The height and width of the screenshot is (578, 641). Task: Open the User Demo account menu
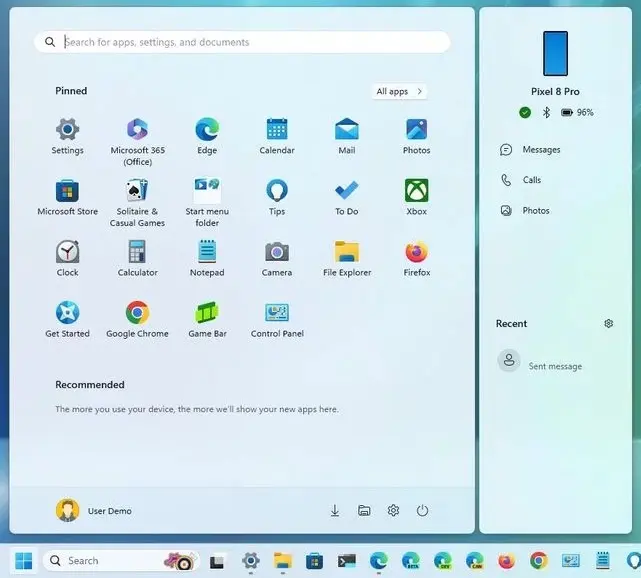pyautogui.click(x=94, y=511)
